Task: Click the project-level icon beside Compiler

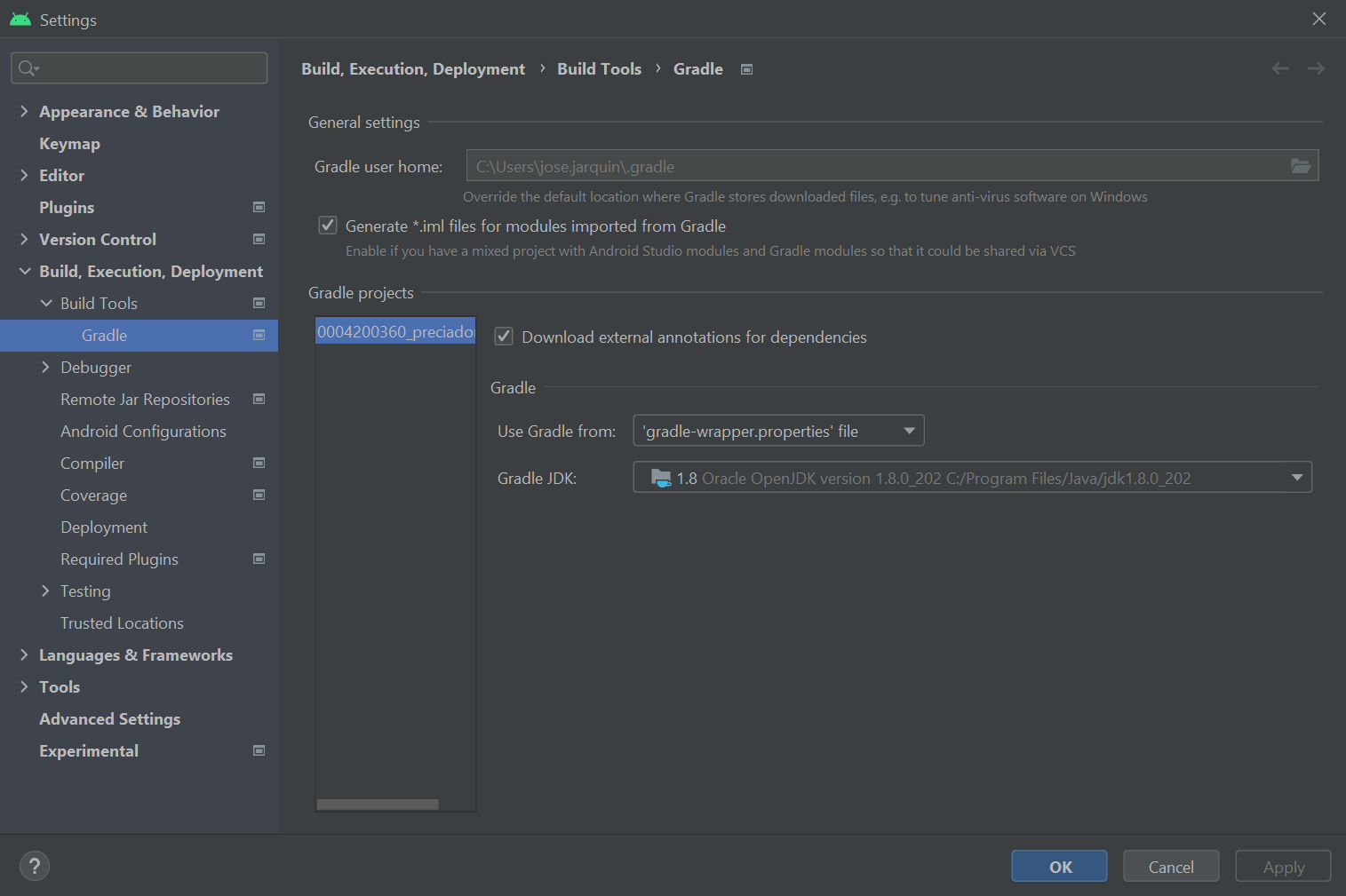Action: pyautogui.click(x=259, y=463)
